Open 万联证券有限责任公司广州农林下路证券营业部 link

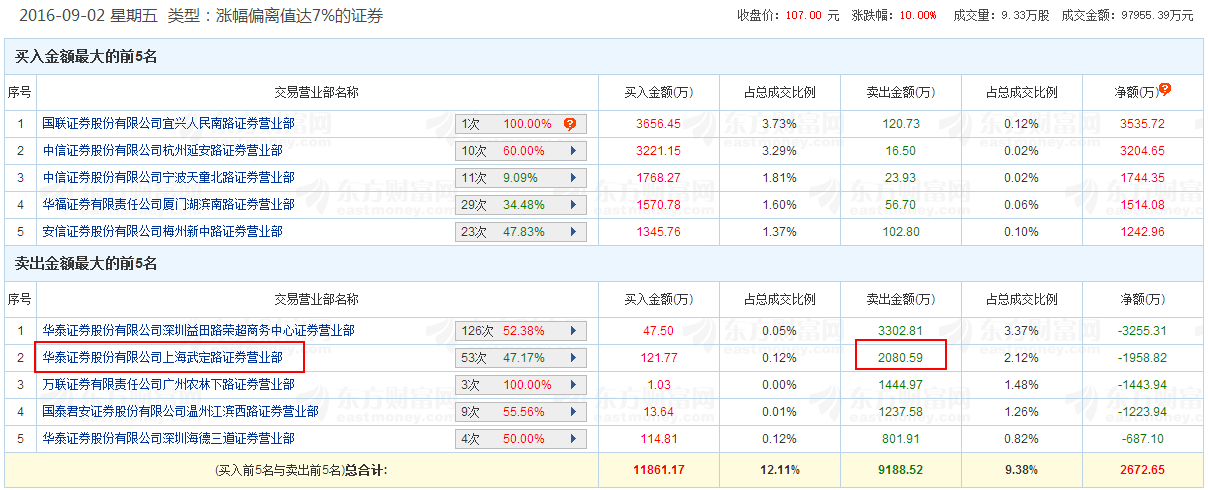coord(168,384)
